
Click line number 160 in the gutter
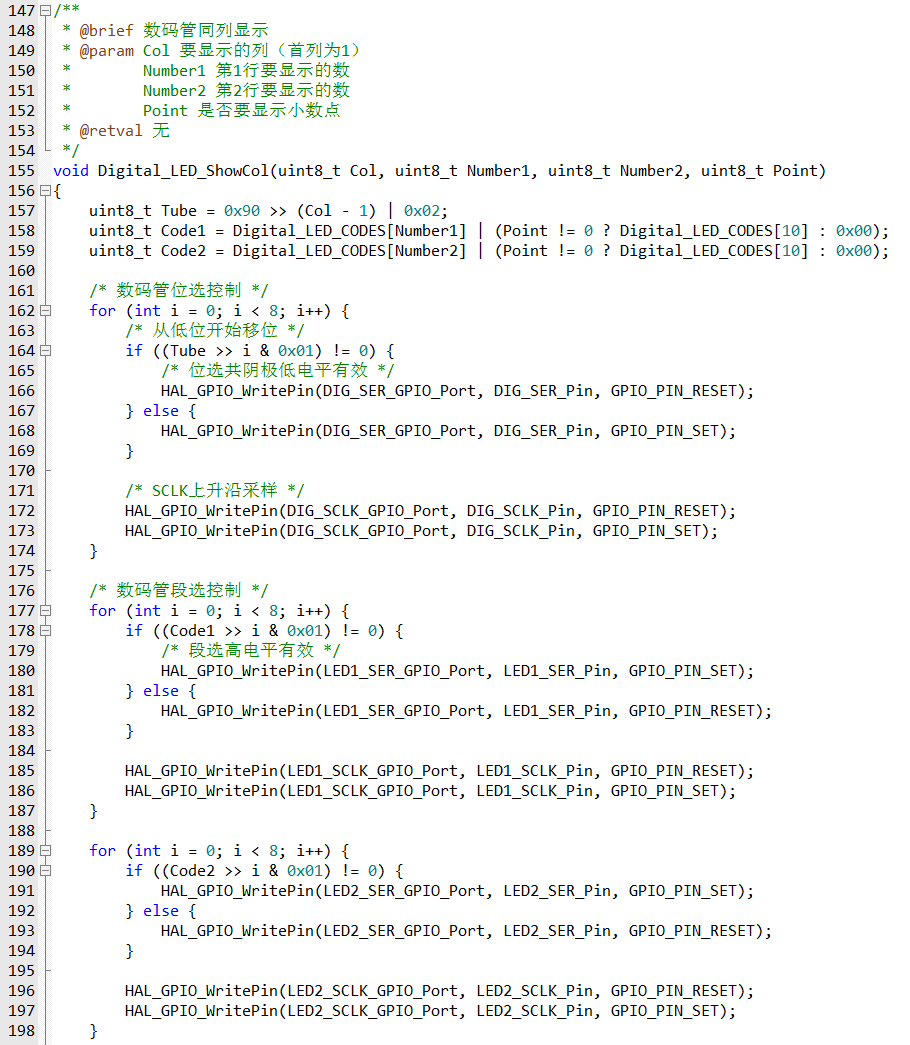(21, 271)
